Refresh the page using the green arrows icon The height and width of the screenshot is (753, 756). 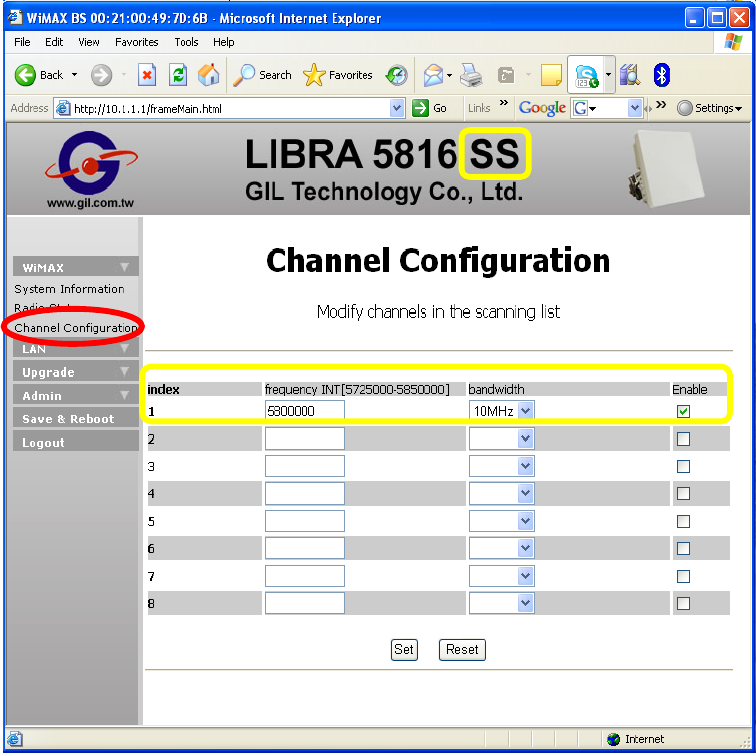click(x=178, y=75)
